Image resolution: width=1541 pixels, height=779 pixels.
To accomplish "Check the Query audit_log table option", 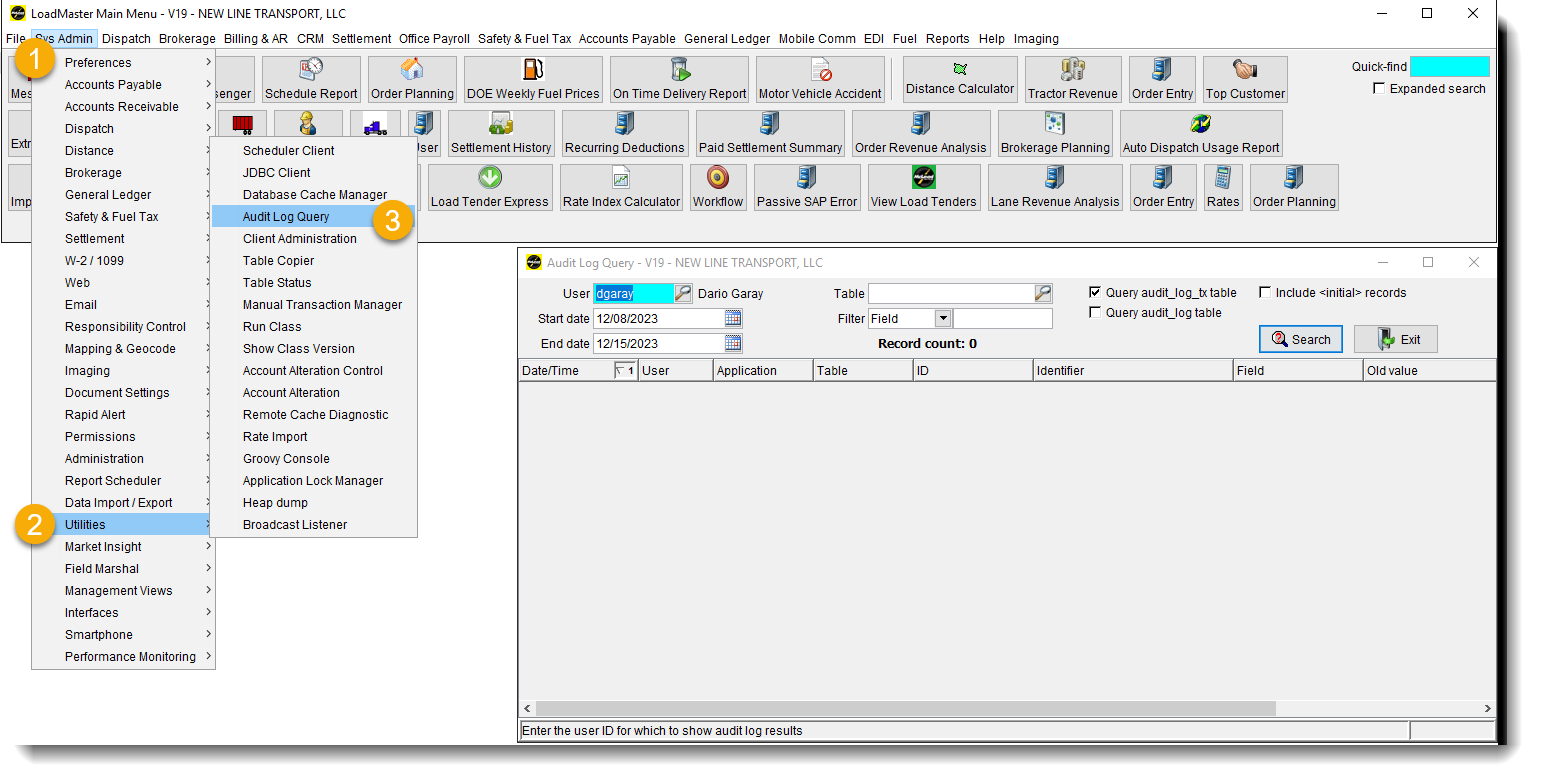I will pos(1096,312).
